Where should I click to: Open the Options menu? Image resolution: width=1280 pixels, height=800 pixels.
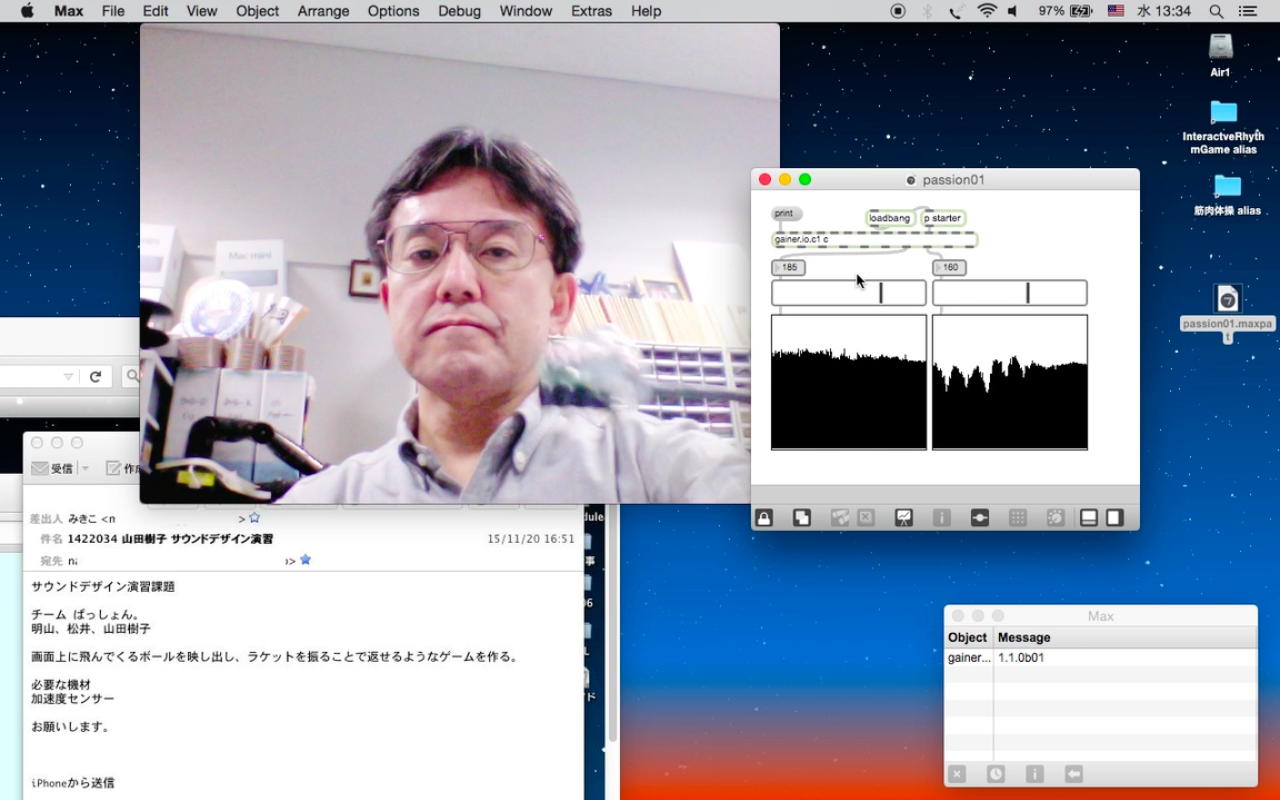393,11
